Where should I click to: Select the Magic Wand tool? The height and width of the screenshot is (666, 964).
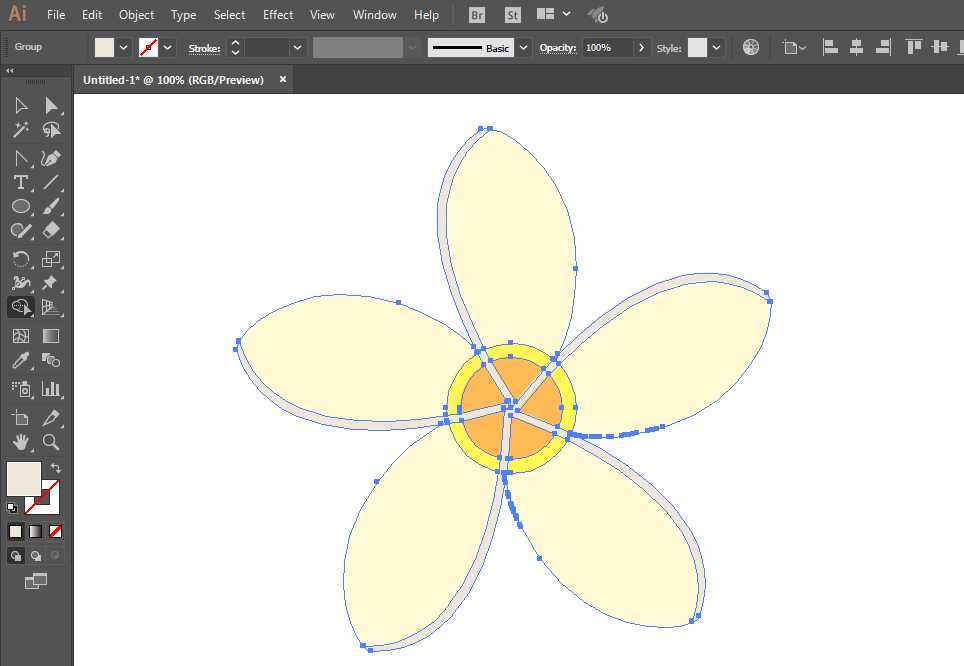click(21, 130)
